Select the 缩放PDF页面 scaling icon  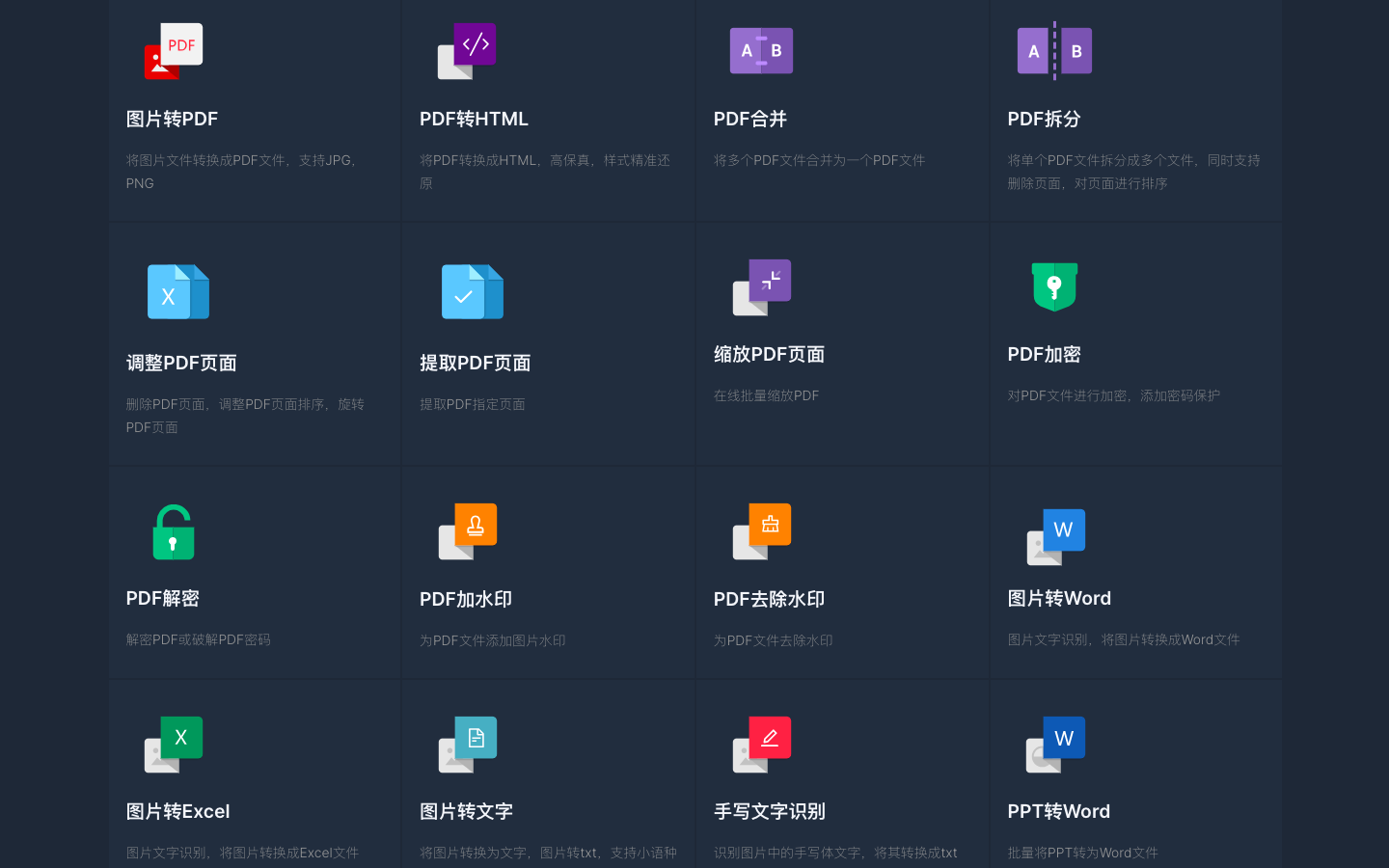pos(761,286)
